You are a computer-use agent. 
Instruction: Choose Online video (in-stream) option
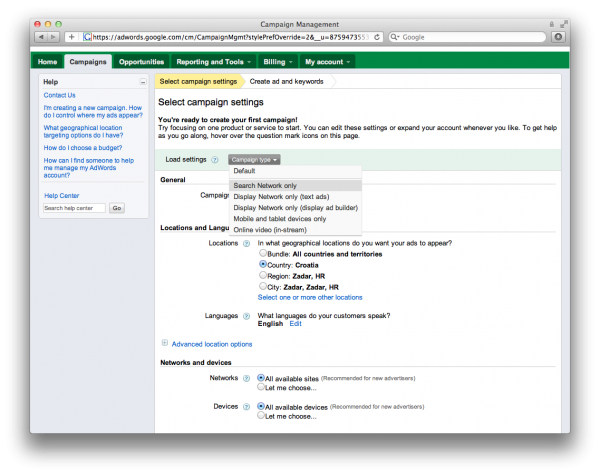(x=295, y=230)
